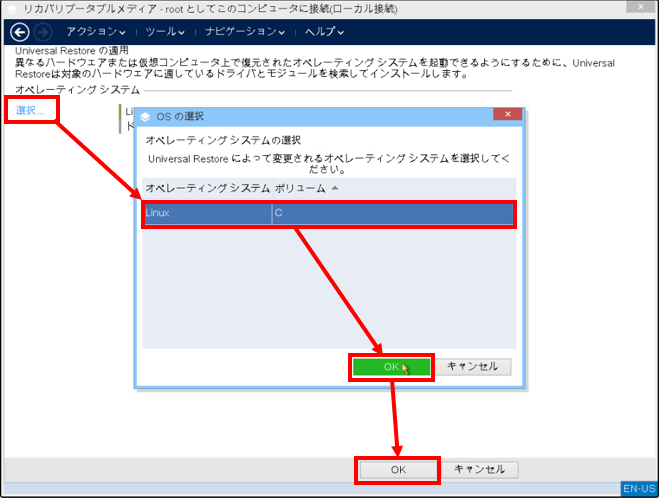Open the ヘルプ menu
This screenshot has height=499, width=659.
point(324,32)
